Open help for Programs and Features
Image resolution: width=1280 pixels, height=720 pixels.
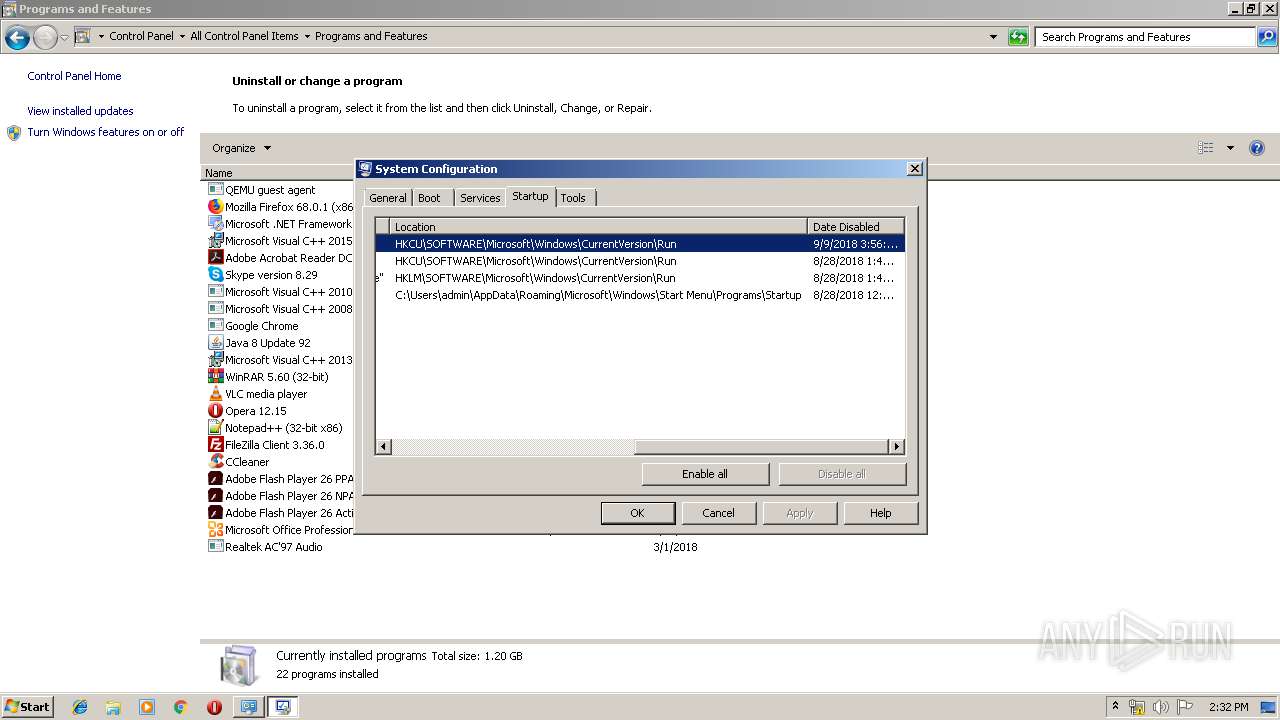point(1257,148)
